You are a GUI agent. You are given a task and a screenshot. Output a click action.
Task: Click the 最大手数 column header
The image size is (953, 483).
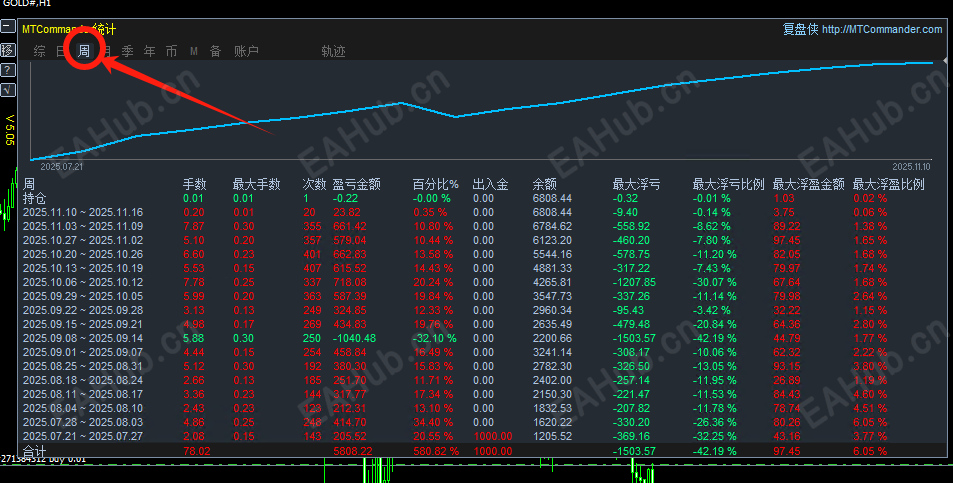[256, 184]
